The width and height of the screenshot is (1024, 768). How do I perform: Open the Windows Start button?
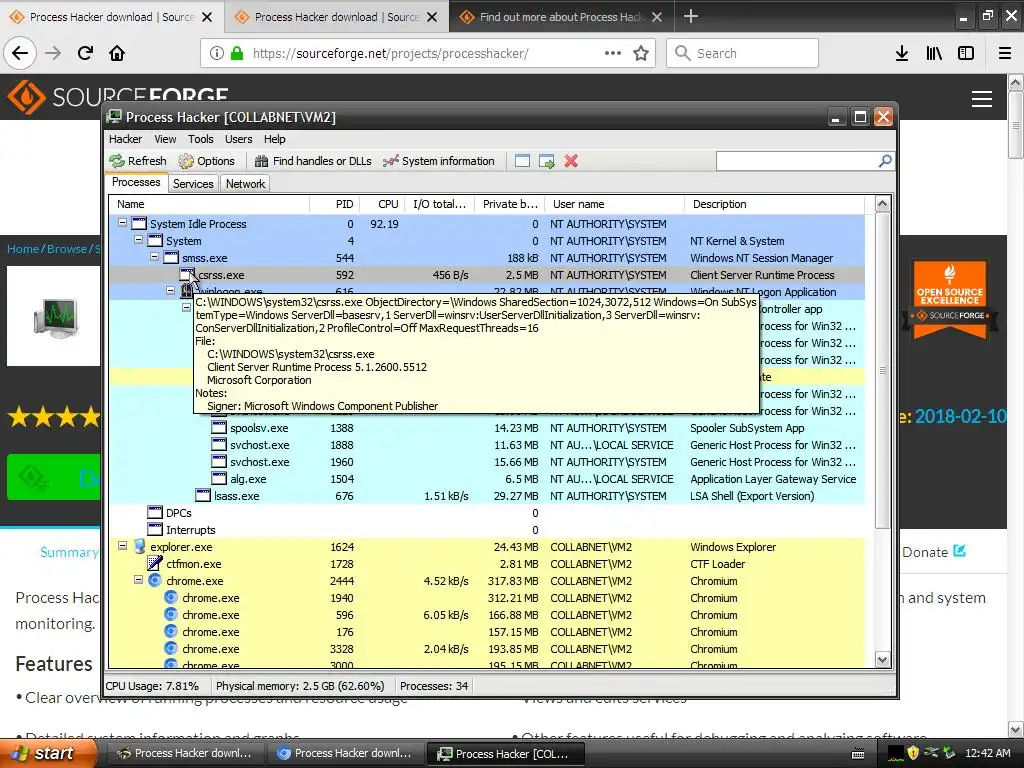tap(49, 753)
